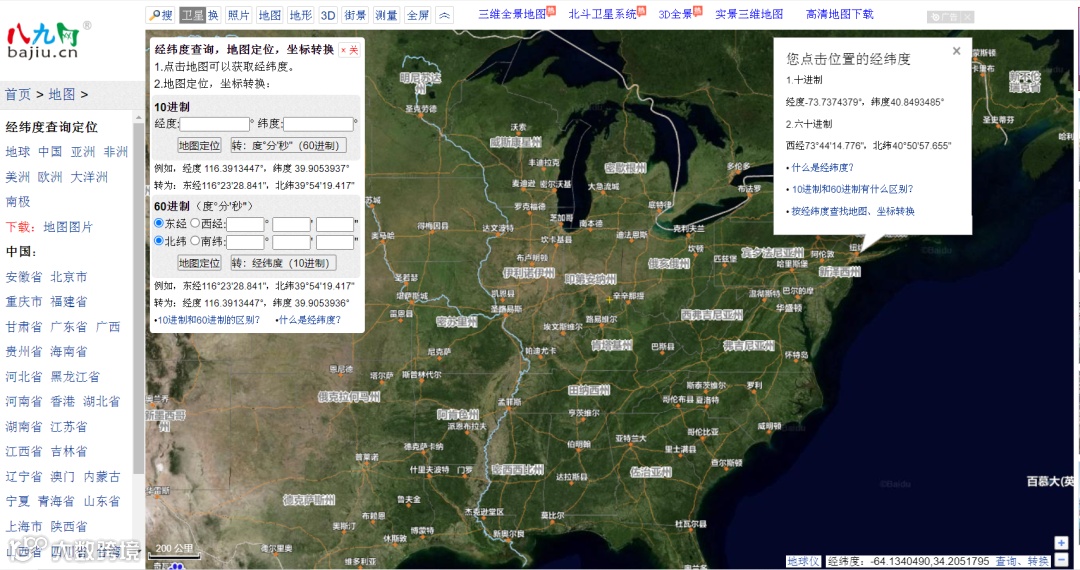Screen dimensions: 1080x570
Task: Open 黑龙江省 province link
Action: [75, 377]
